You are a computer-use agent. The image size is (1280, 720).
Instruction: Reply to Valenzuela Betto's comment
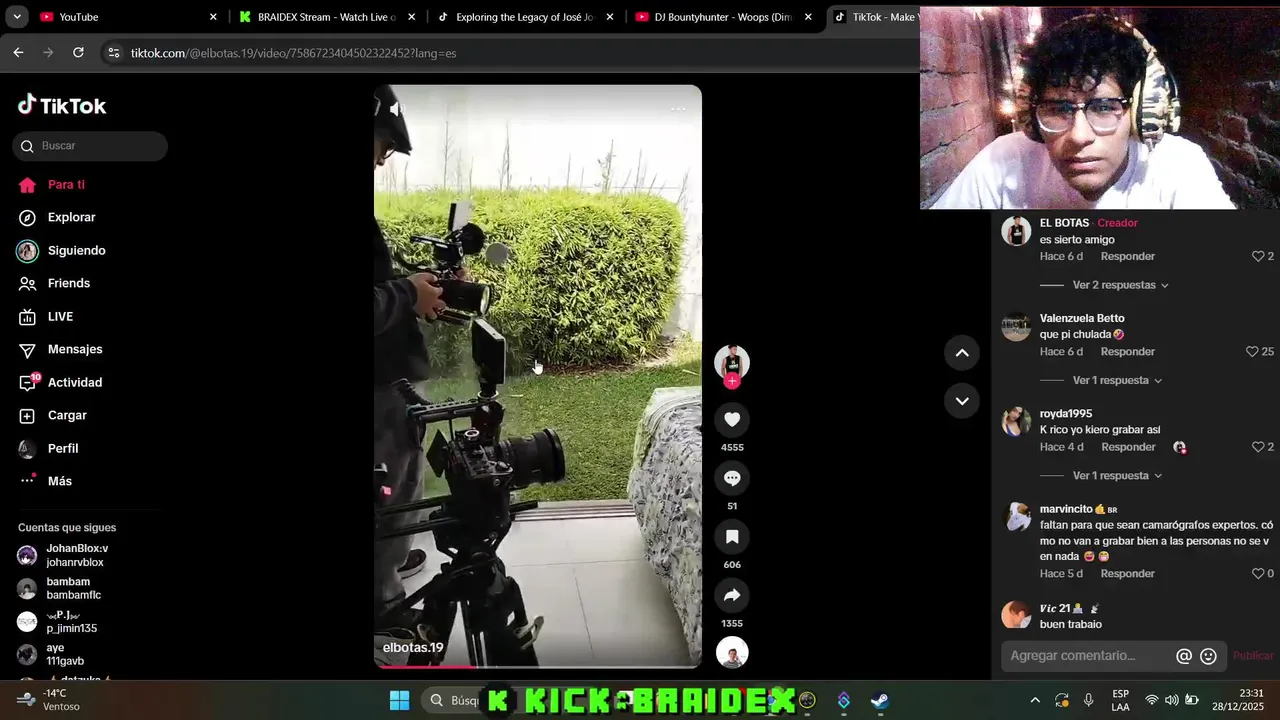point(1128,351)
